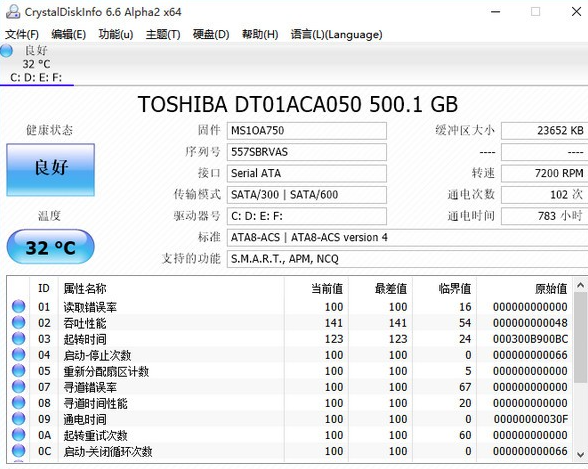The height and width of the screenshot is (469, 588).
Task: Click the standard field ATA8-ACS version 4
Action: click(x=407, y=237)
